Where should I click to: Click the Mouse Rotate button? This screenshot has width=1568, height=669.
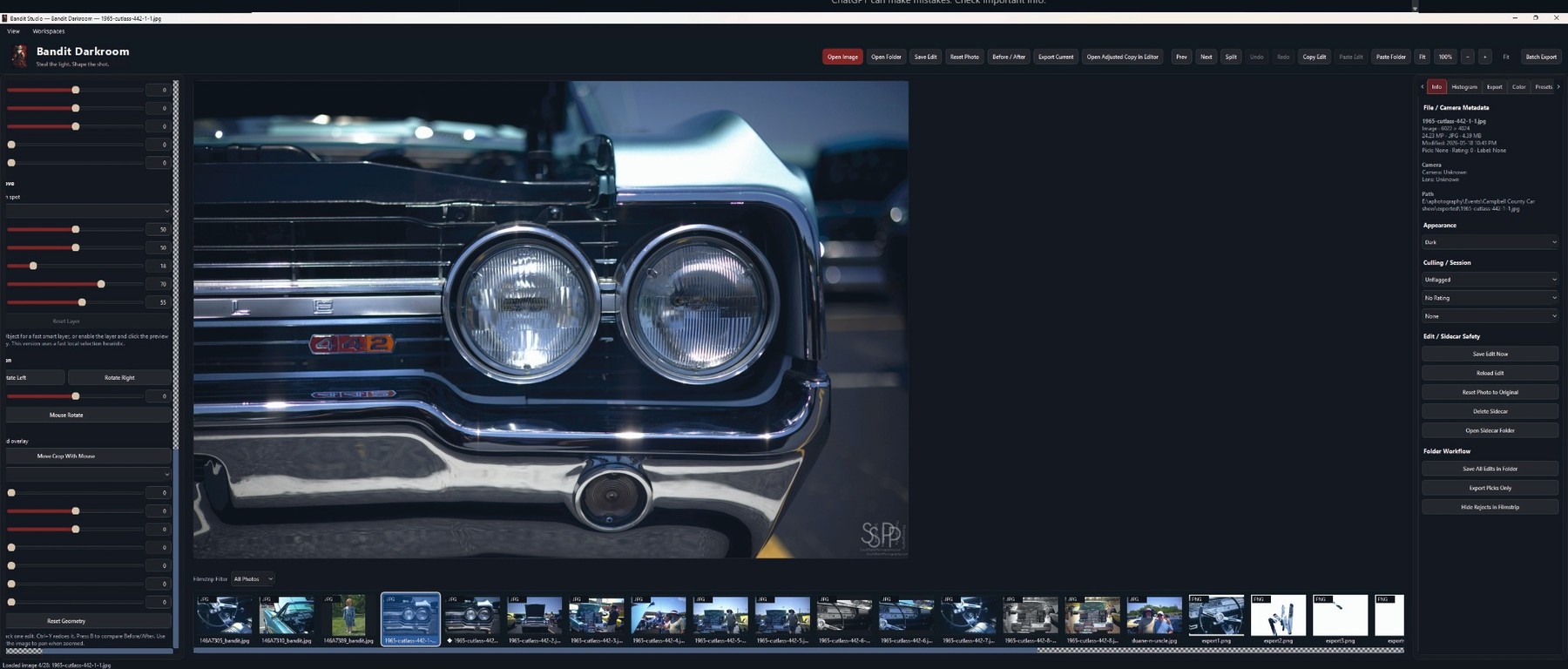[x=88, y=415]
